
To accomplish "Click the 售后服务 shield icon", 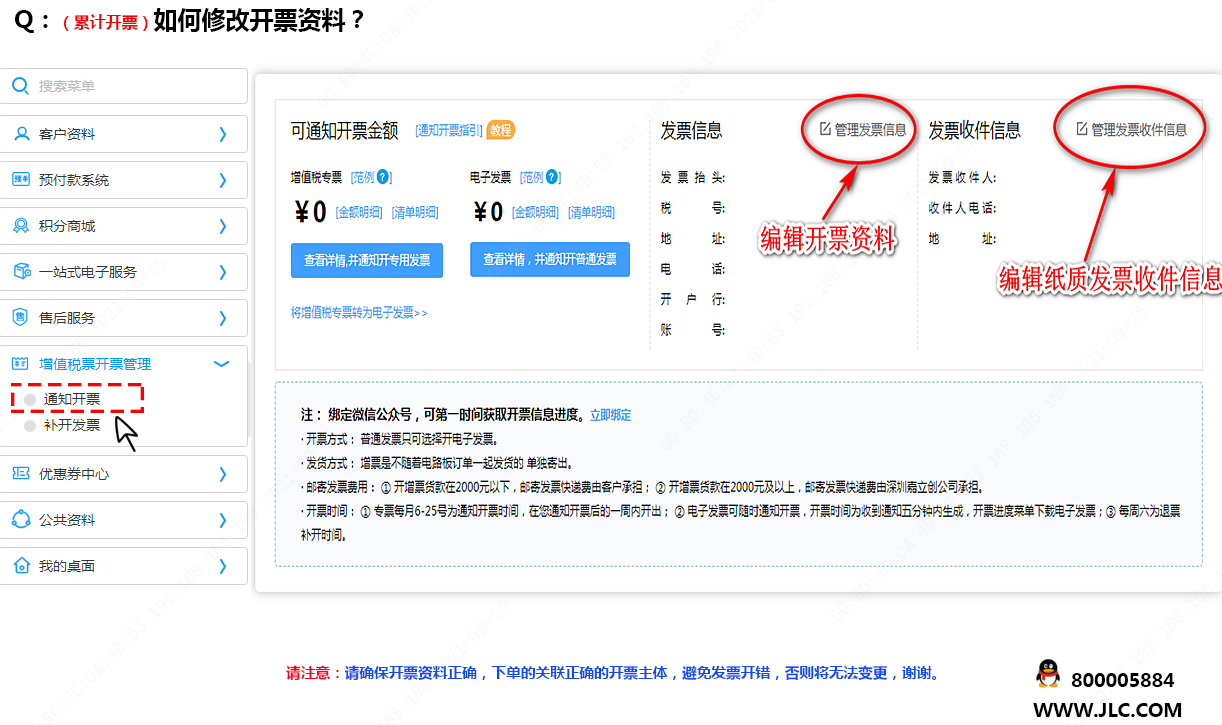I will [21, 318].
